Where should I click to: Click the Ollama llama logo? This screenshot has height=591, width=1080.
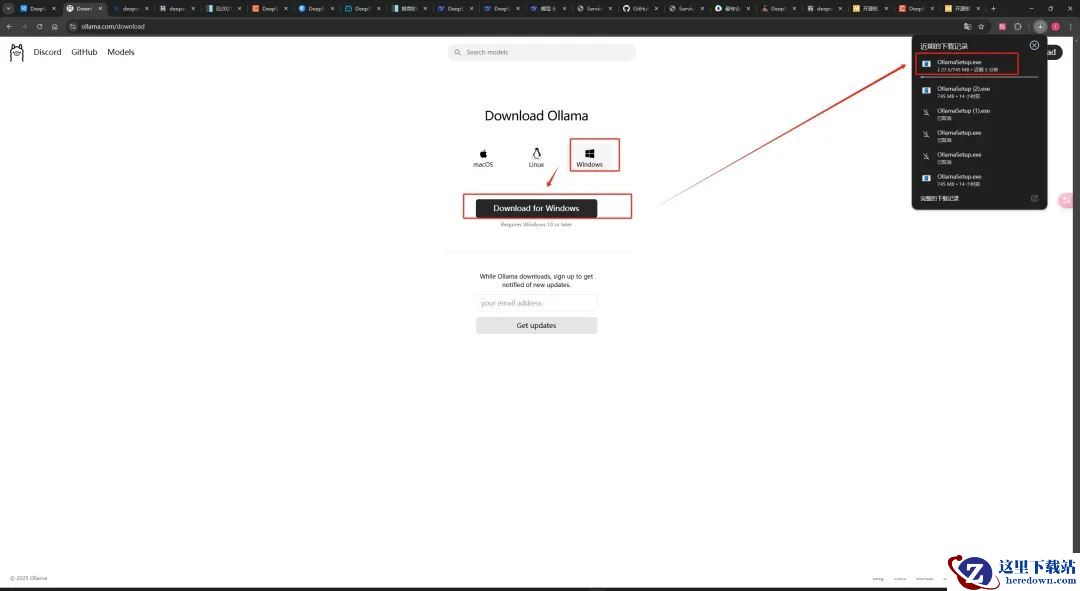(17, 52)
